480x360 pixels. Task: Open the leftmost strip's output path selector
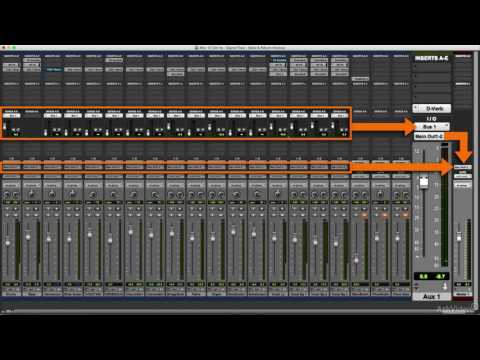tap(11, 167)
